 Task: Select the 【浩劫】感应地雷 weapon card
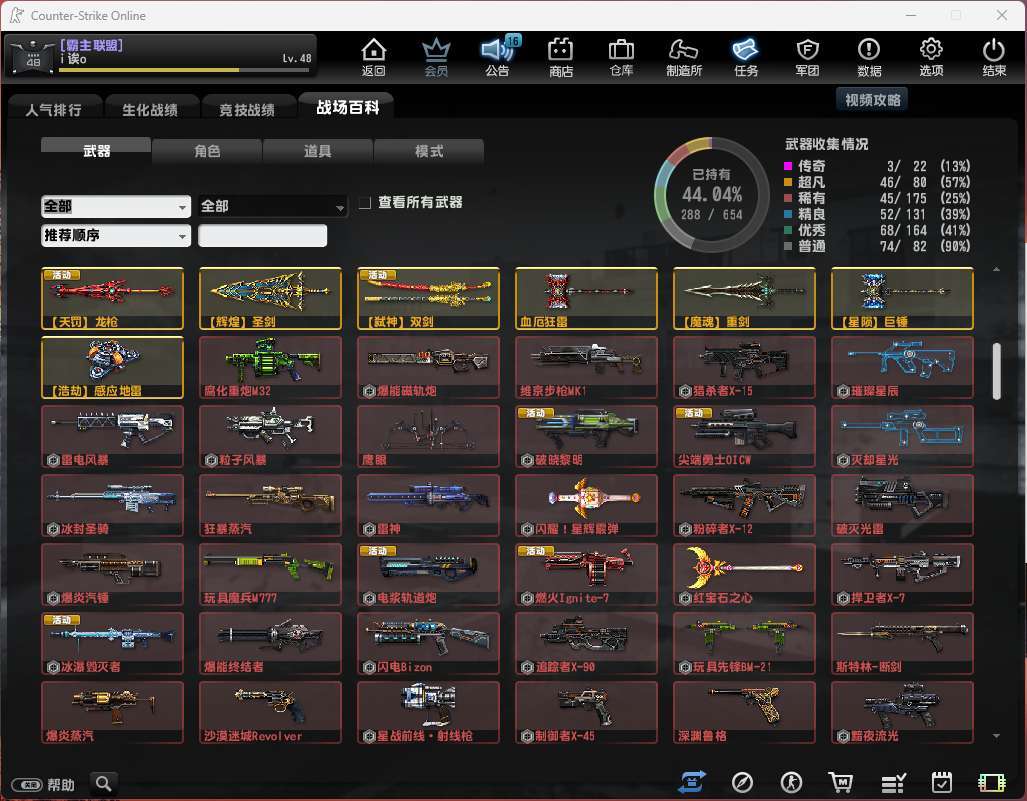click(x=113, y=367)
